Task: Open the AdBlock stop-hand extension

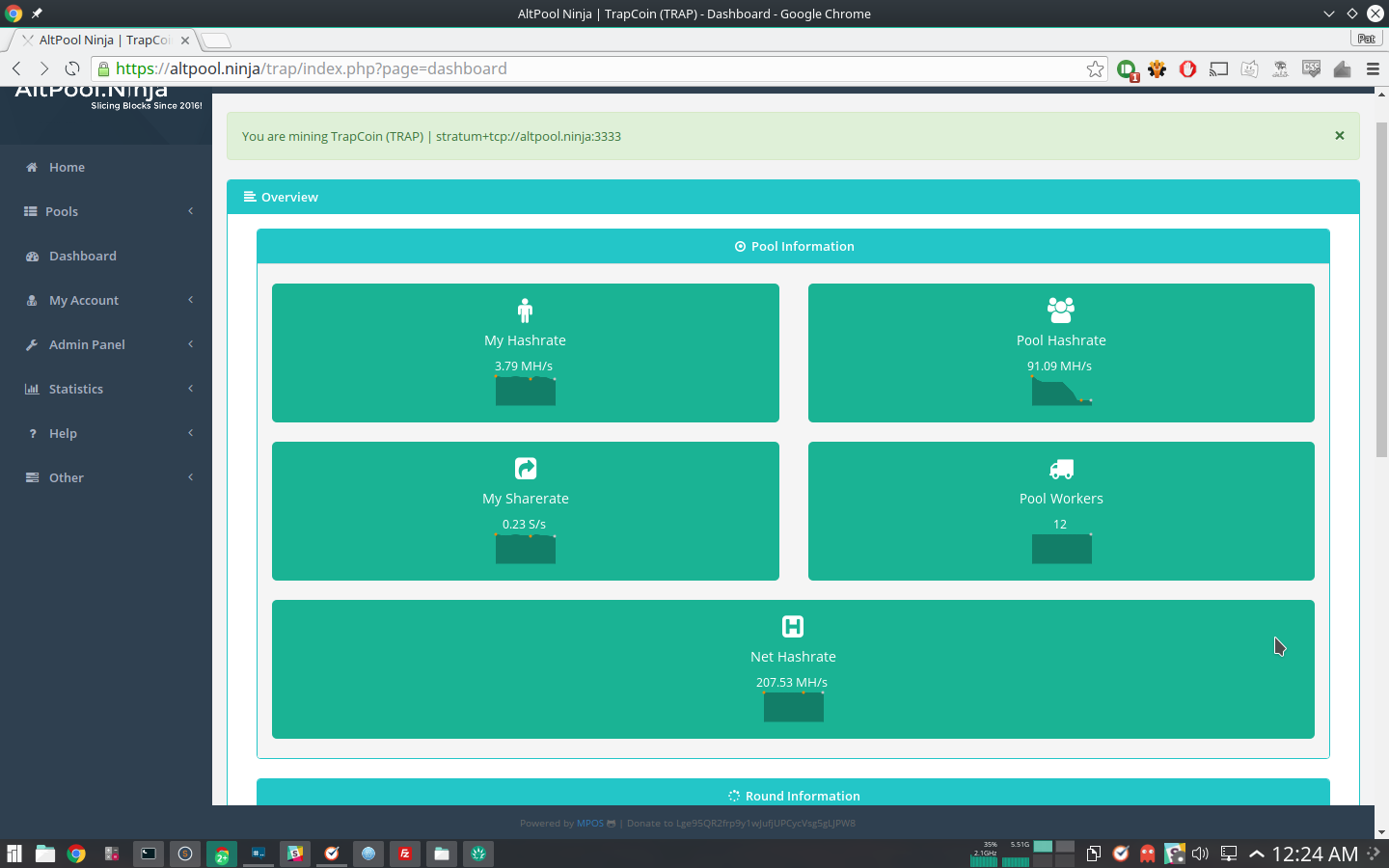Action: [x=1187, y=68]
